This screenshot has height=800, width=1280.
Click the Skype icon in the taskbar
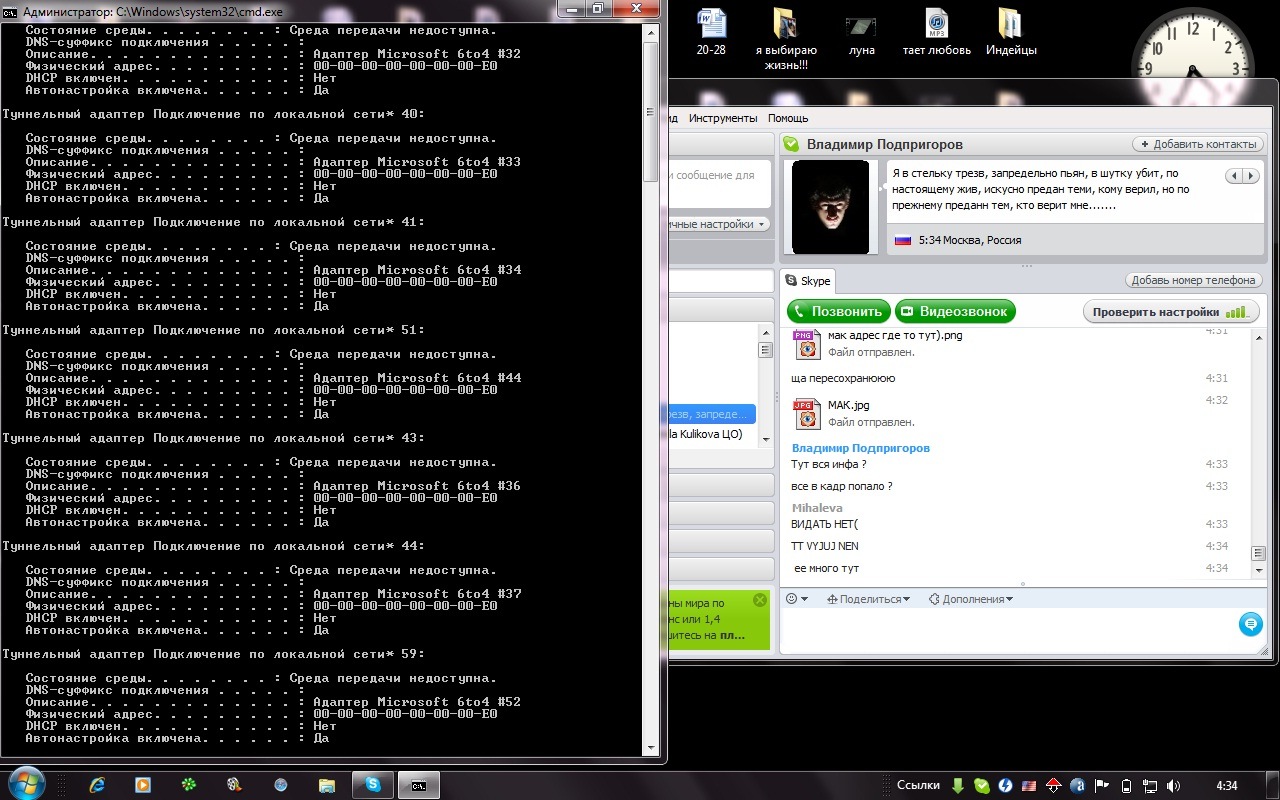373,785
